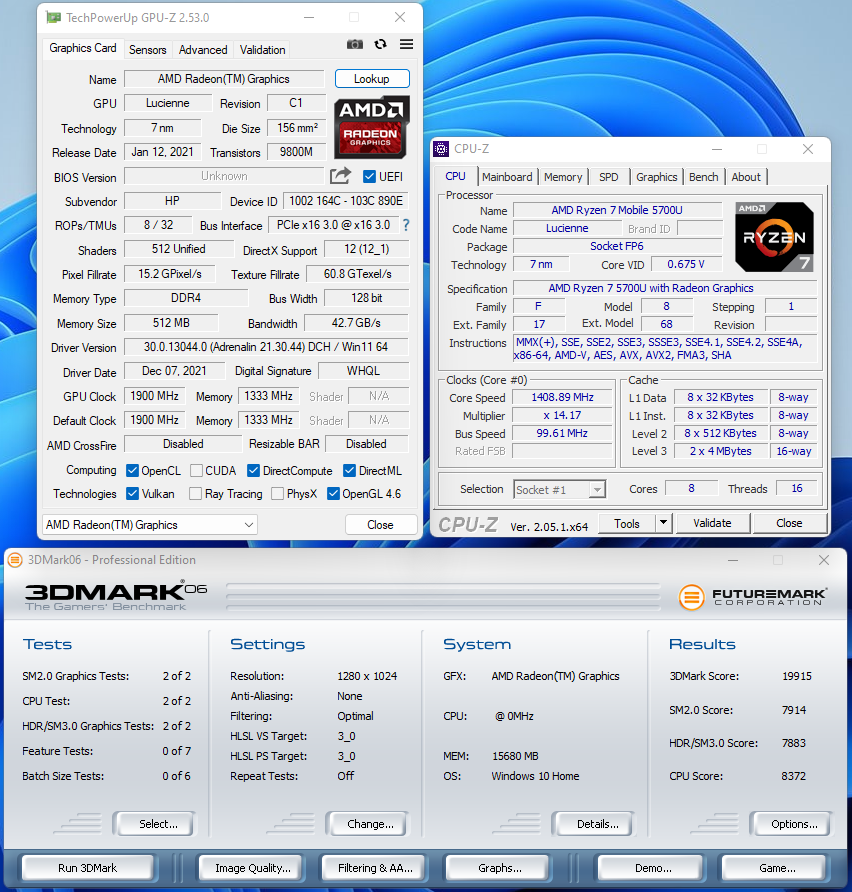Click the 3DMark06 Gamers' Benchmark logo
Viewport: 852px width, 892px height.
tap(115, 596)
